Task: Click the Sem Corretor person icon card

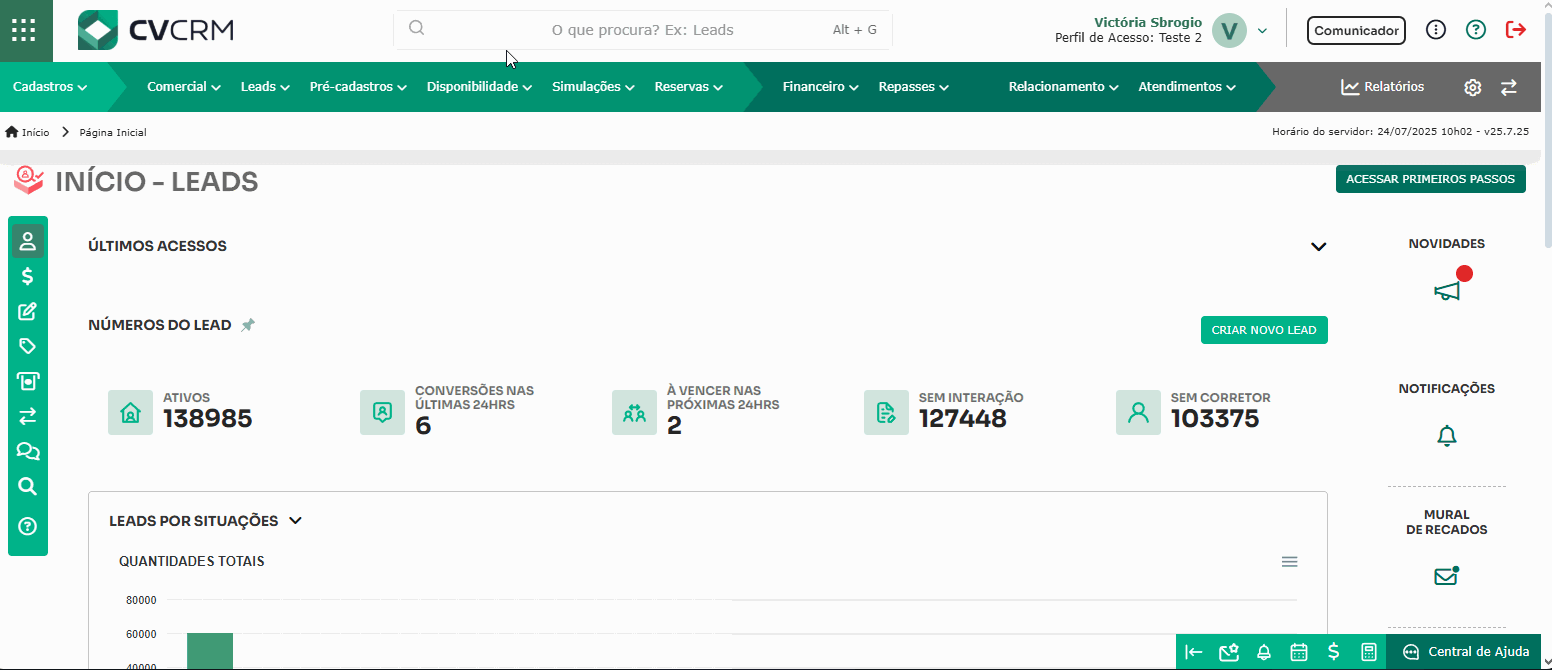Action: tap(1138, 412)
